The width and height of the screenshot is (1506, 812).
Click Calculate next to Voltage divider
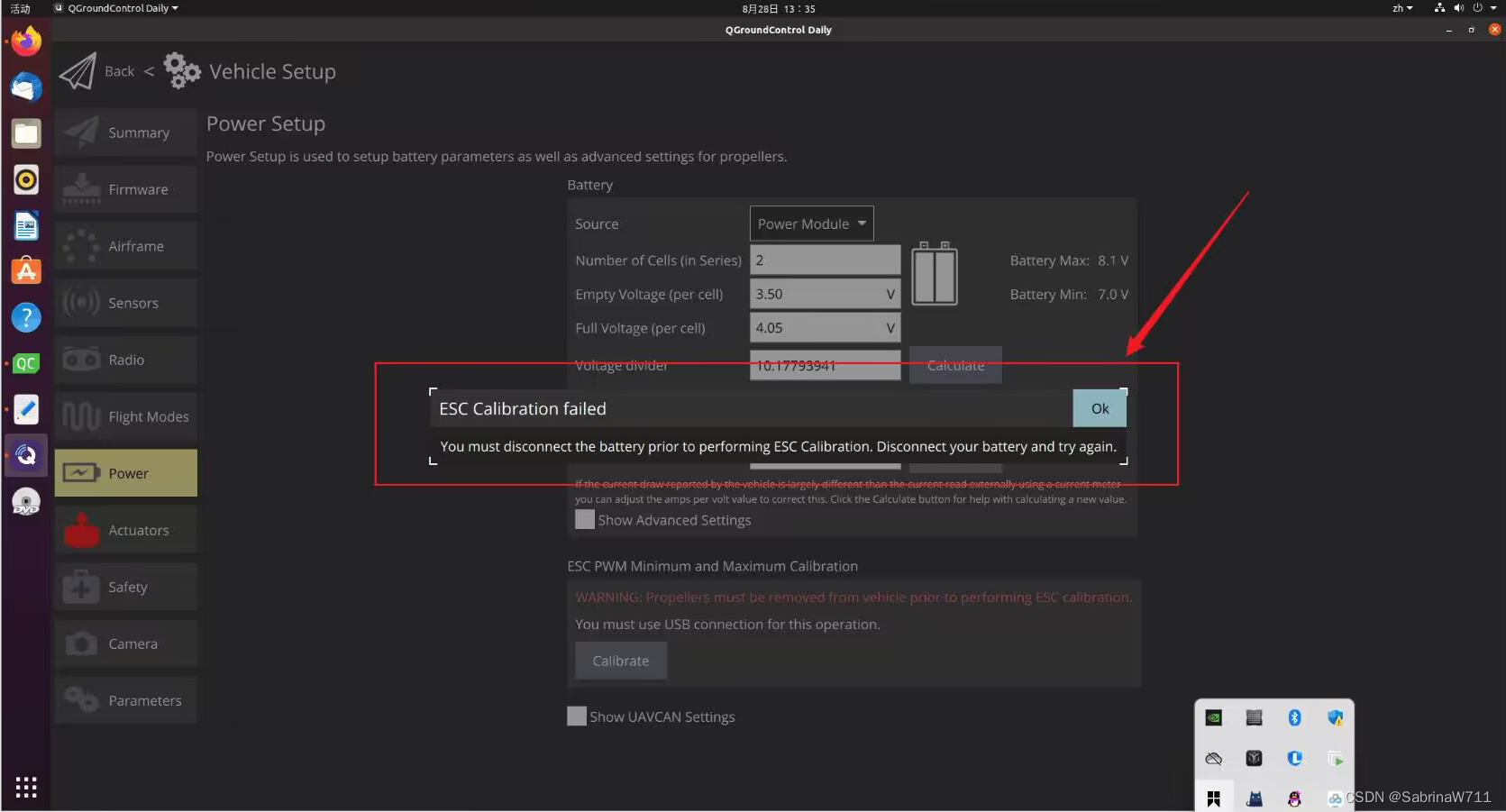pos(955,365)
